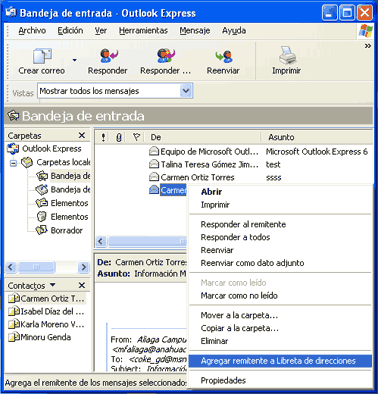Click the Crear correo toolbar button
This screenshot has width=378, height=394.
point(42,61)
